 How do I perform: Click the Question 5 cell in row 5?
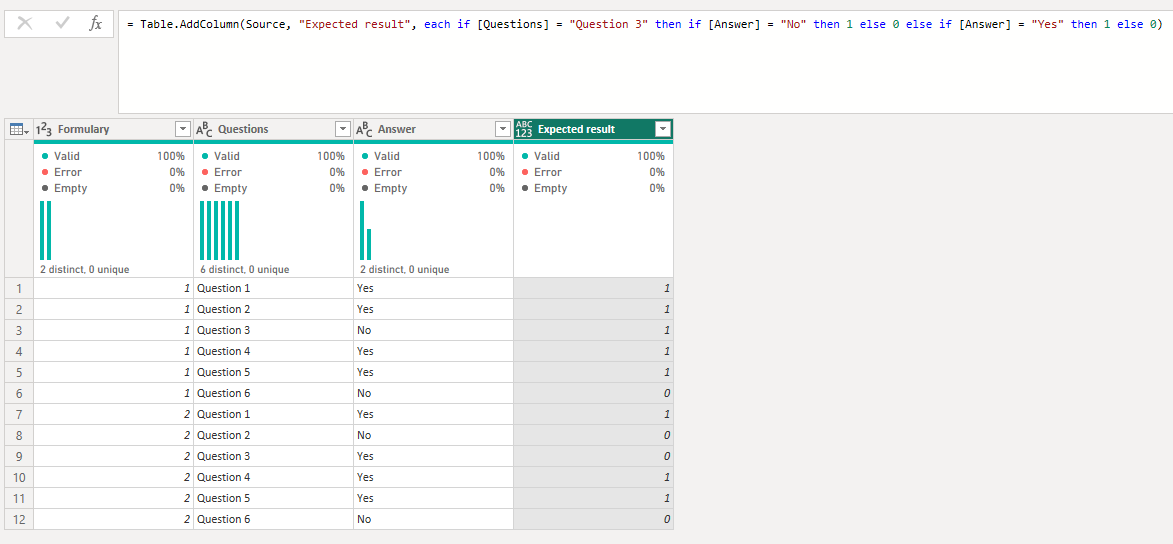274,372
